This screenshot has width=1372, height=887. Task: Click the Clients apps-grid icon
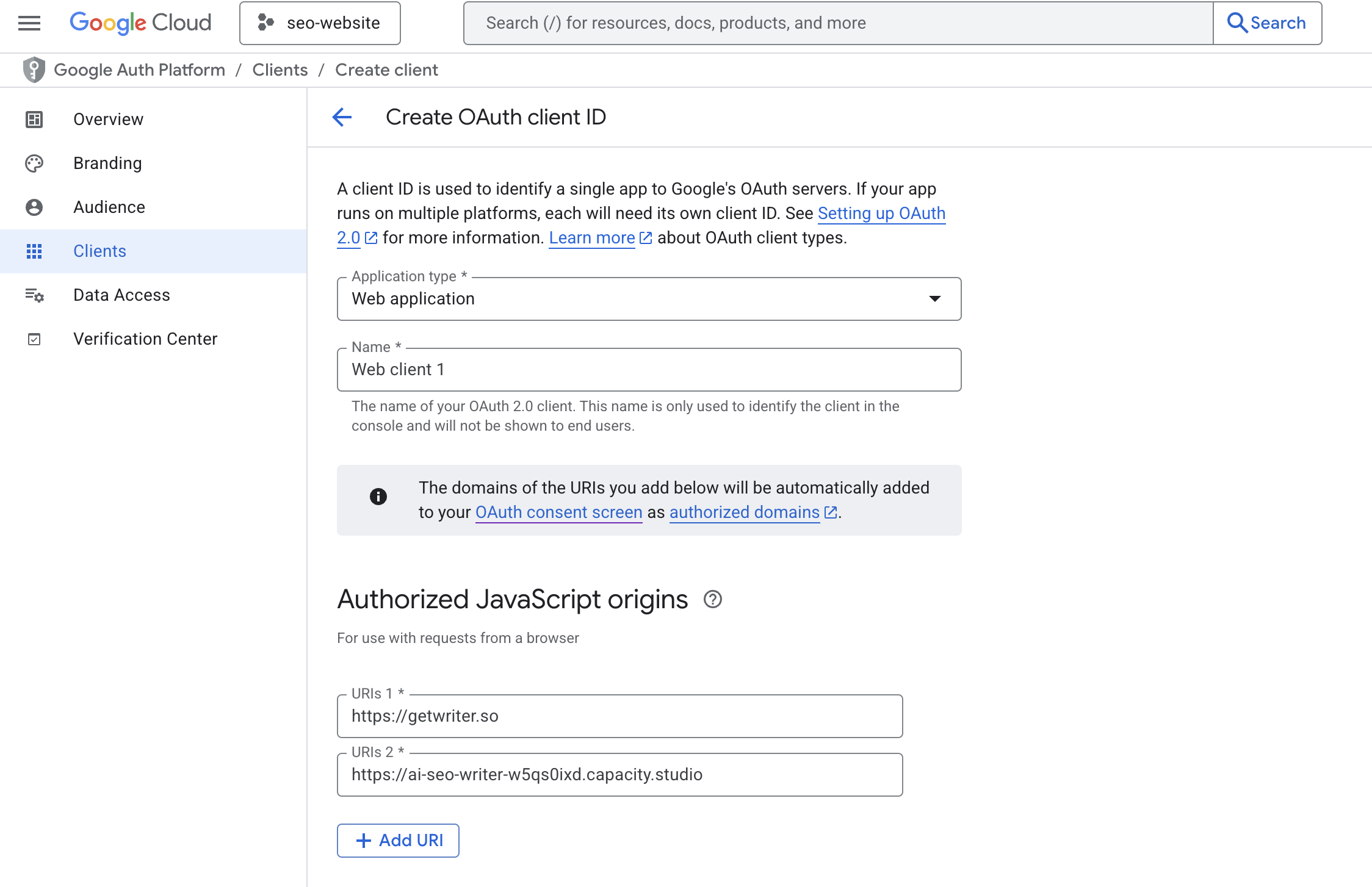point(34,251)
